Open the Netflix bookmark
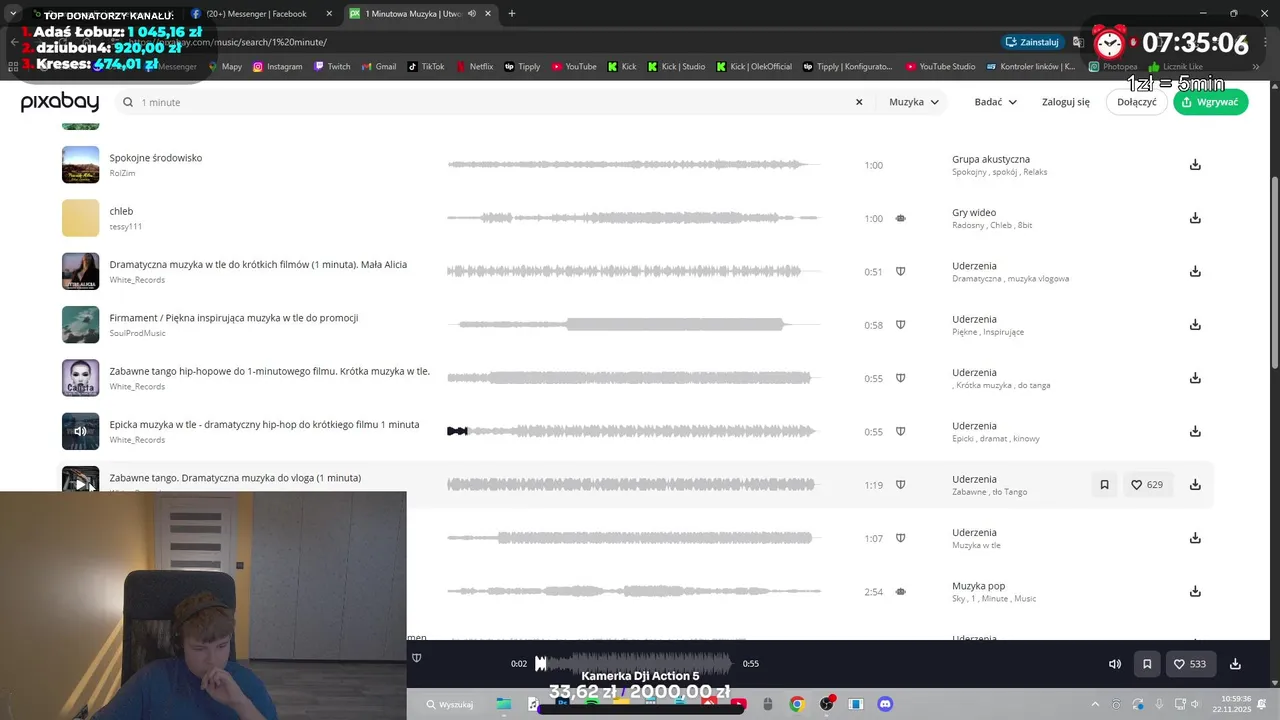 tap(475, 67)
